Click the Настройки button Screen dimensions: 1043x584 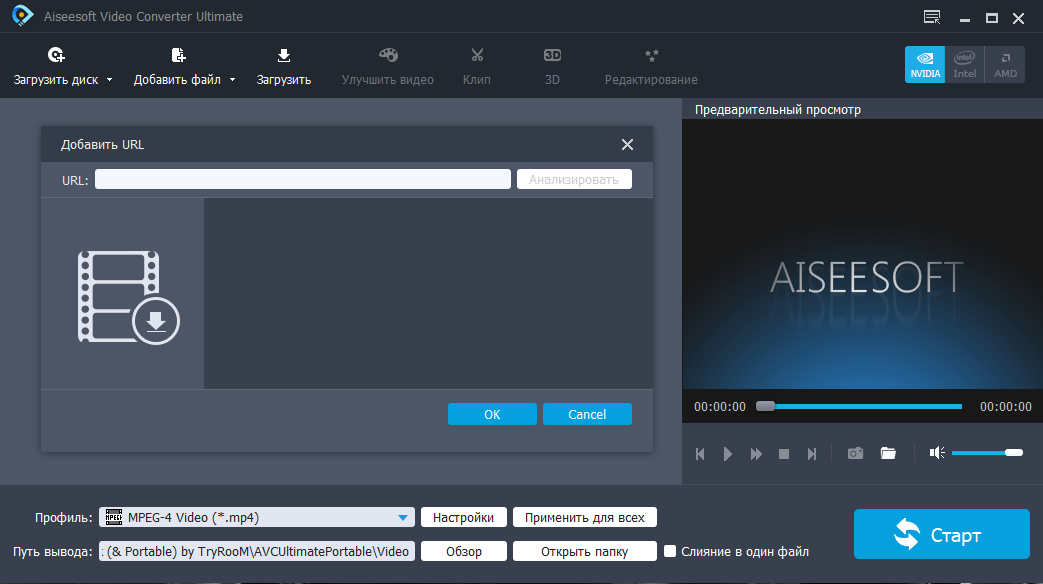point(464,517)
